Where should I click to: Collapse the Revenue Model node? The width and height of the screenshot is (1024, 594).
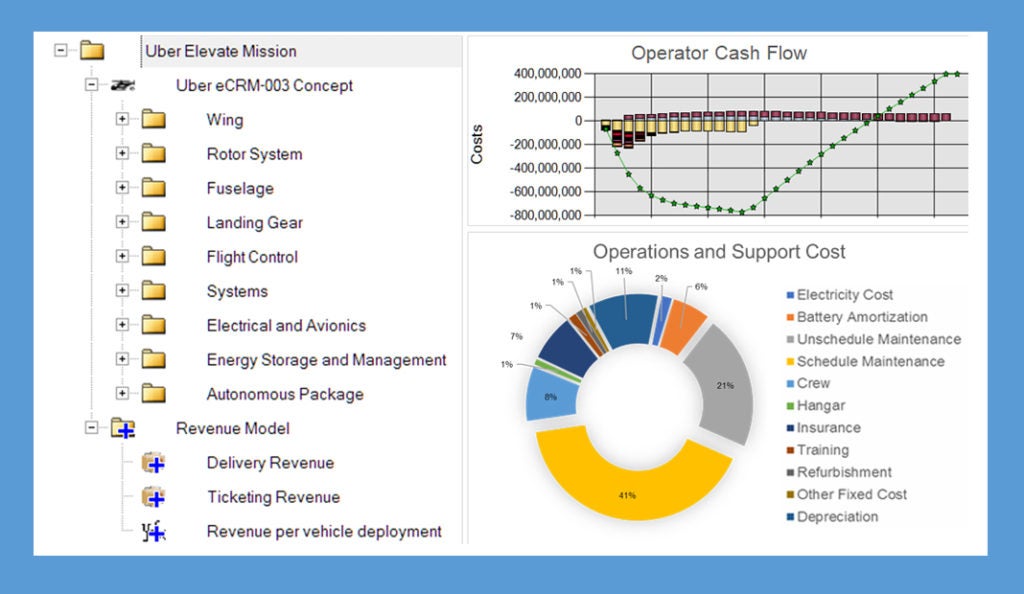click(x=91, y=428)
